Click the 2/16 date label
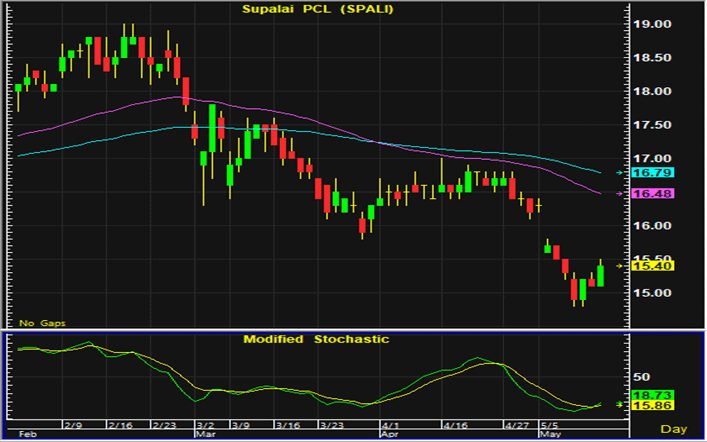 coord(119,425)
